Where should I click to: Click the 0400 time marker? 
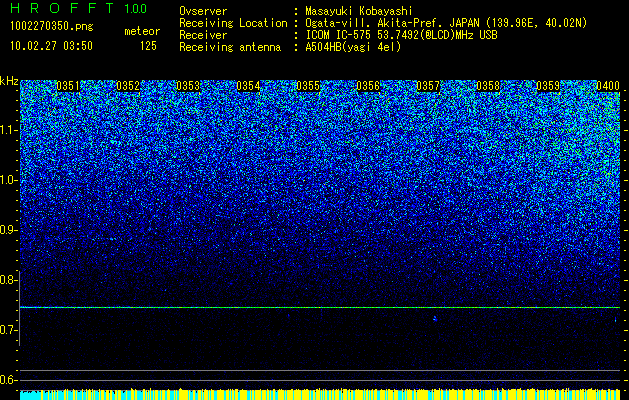pyautogui.click(x=608, y=86)
